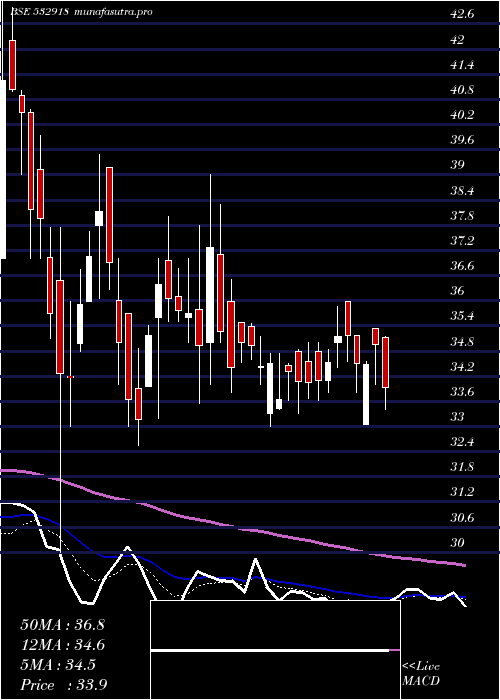Click the munafasutra.pro text at top

click(111, 12)
